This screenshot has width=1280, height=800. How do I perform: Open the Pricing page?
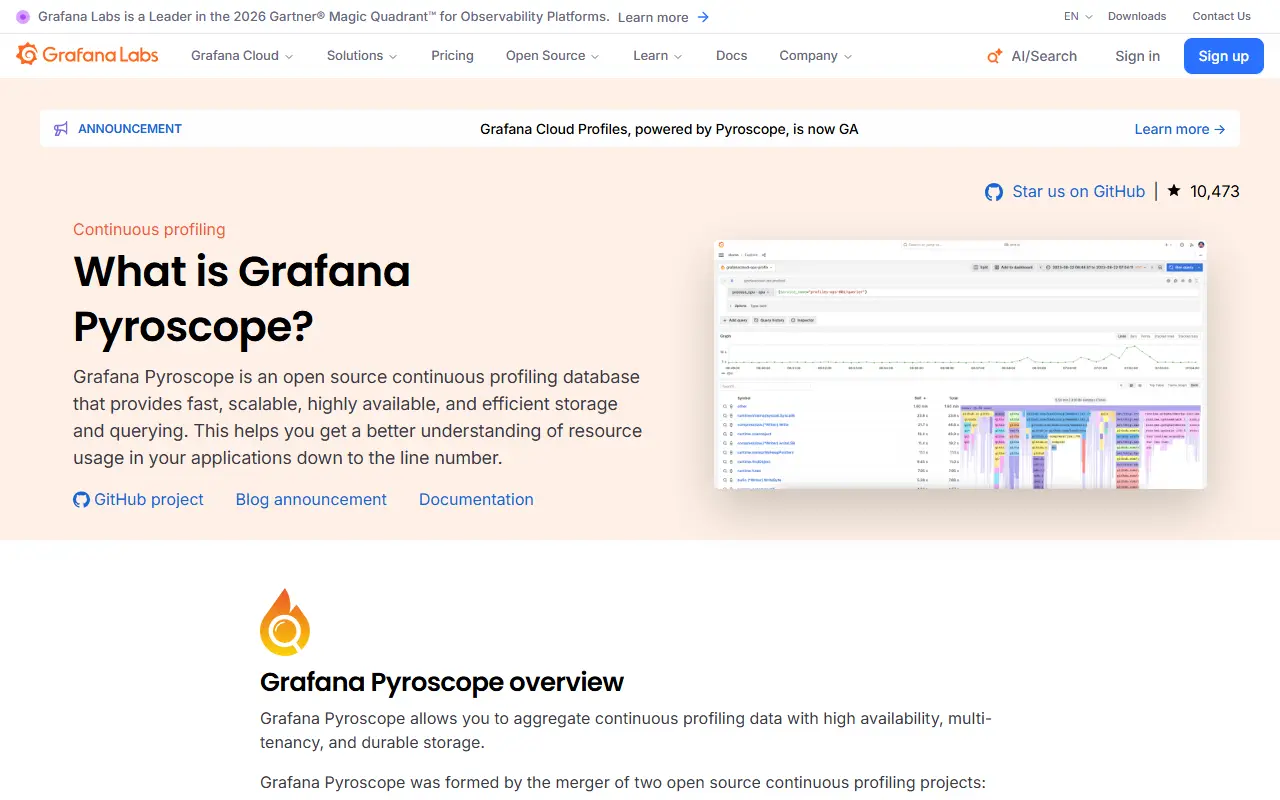452,56
